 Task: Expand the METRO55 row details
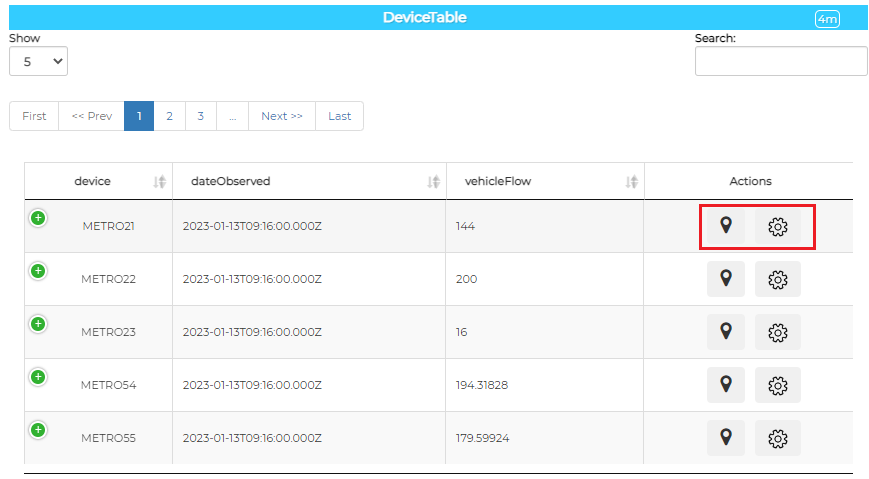pos(38,430)
